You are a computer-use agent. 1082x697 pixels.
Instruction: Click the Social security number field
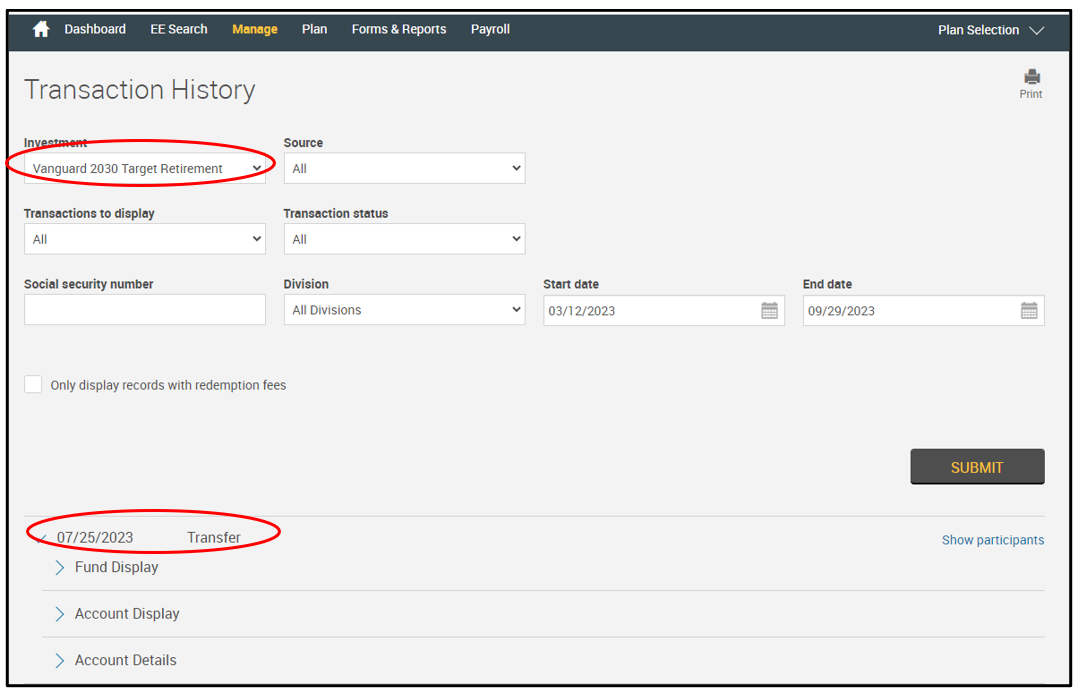click(x=145, y=311)
